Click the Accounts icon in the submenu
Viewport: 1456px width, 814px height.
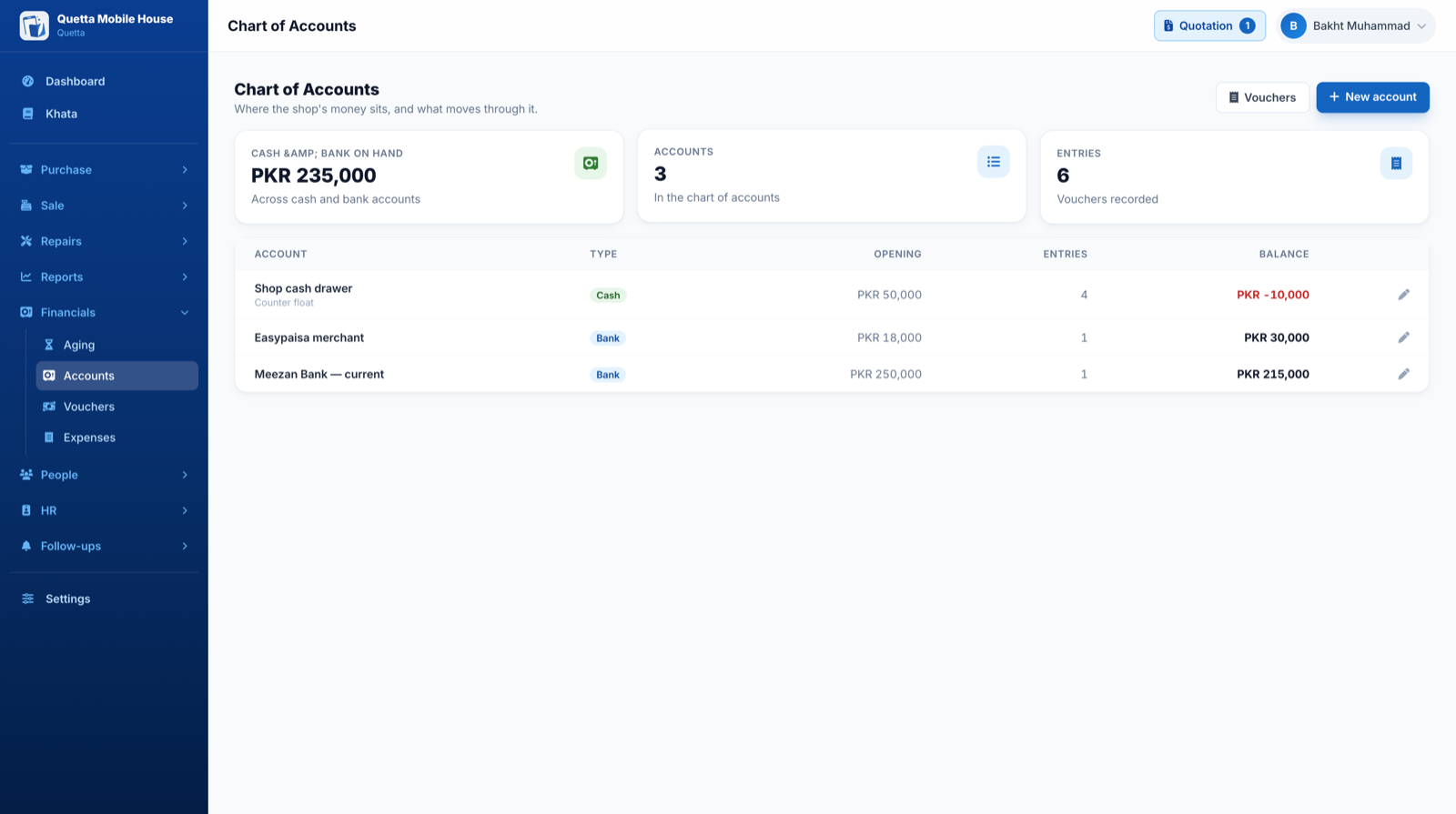49,376
